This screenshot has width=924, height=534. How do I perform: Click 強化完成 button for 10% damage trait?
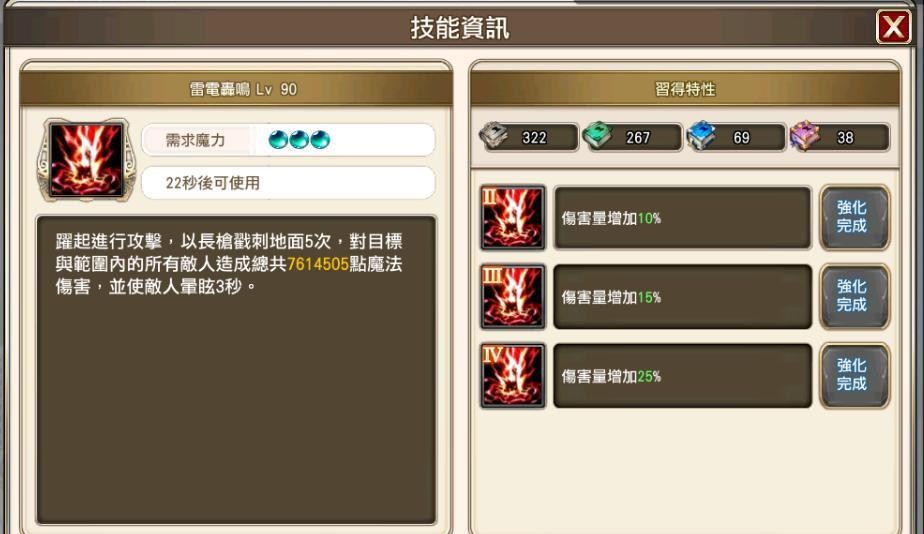pos(854,217)
